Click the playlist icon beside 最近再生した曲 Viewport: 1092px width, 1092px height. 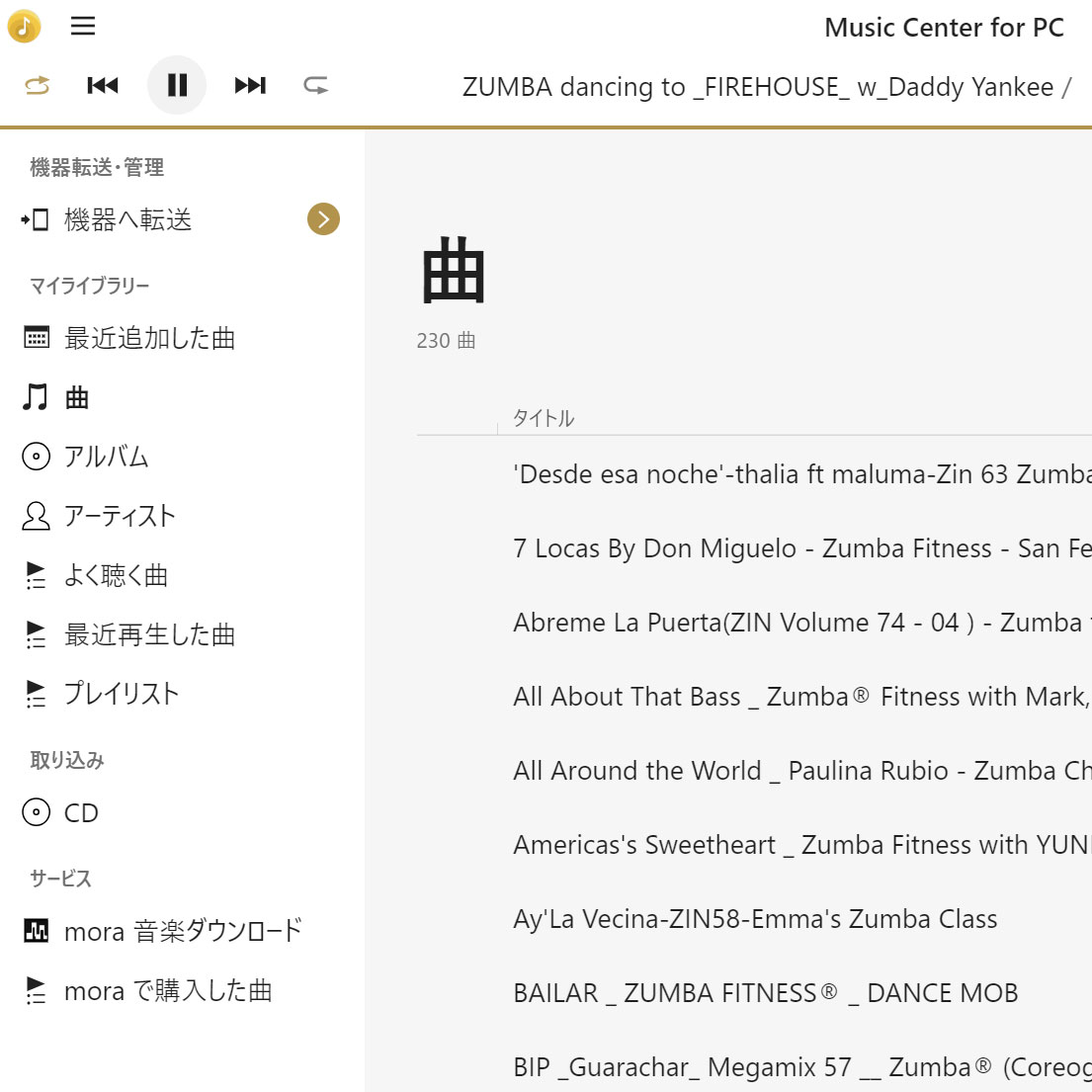pos(36,634)
